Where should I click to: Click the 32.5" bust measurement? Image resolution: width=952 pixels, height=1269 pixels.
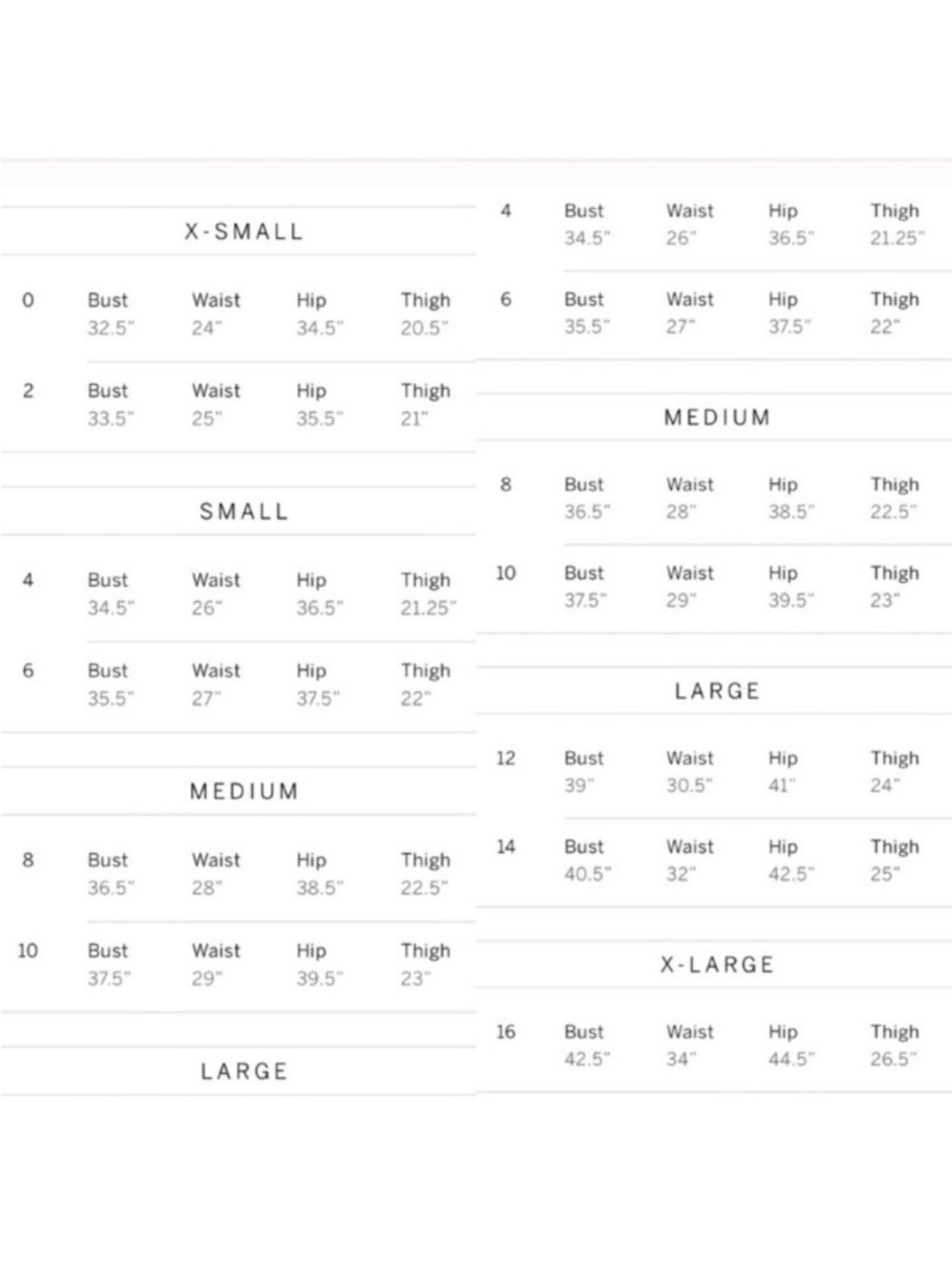pos(111,327)
